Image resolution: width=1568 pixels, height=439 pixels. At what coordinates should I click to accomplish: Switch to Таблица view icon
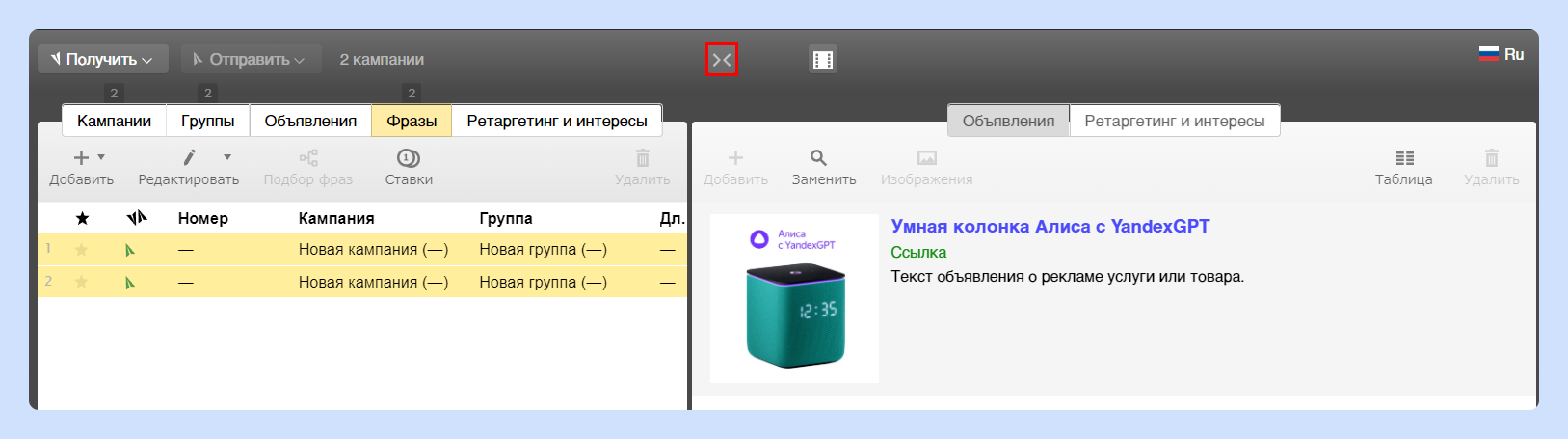click(1404, 157)
